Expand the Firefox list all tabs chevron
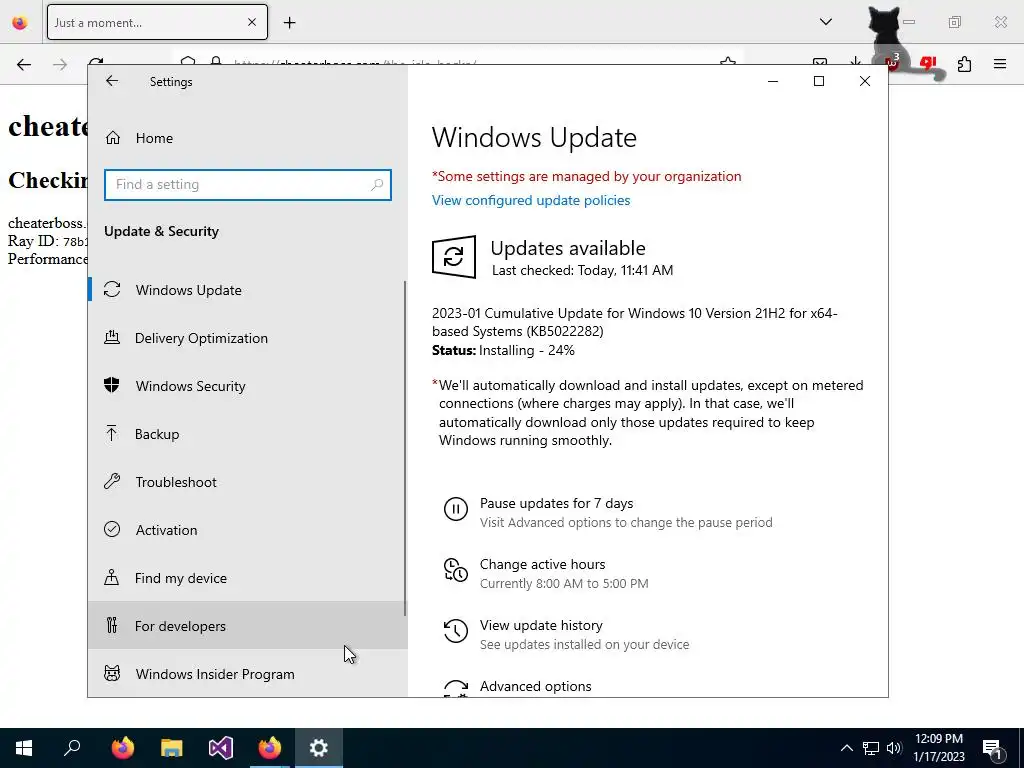The image size is (1024, 768). click(826, 22)
